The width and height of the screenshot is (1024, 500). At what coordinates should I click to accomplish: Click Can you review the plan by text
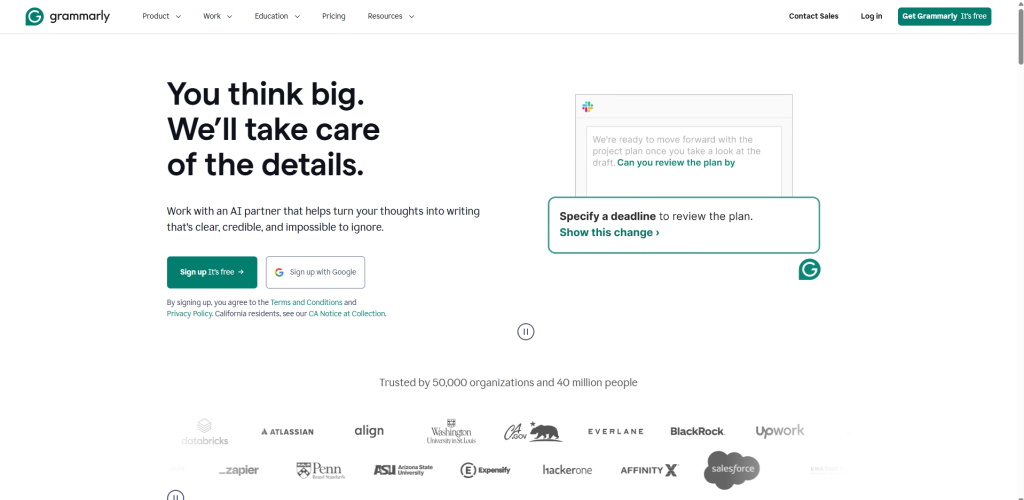pos(676,163)
